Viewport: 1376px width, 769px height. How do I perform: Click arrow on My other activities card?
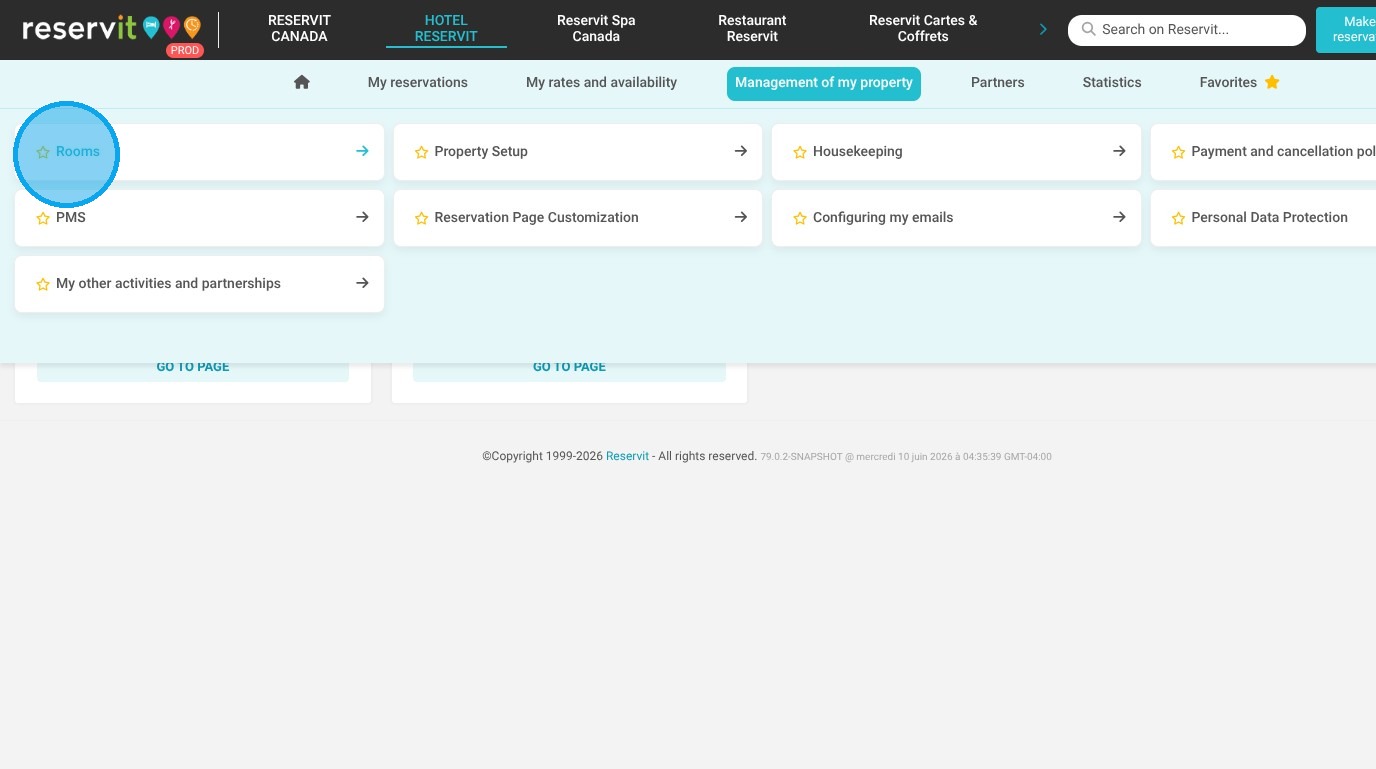[x=362, y=283]
